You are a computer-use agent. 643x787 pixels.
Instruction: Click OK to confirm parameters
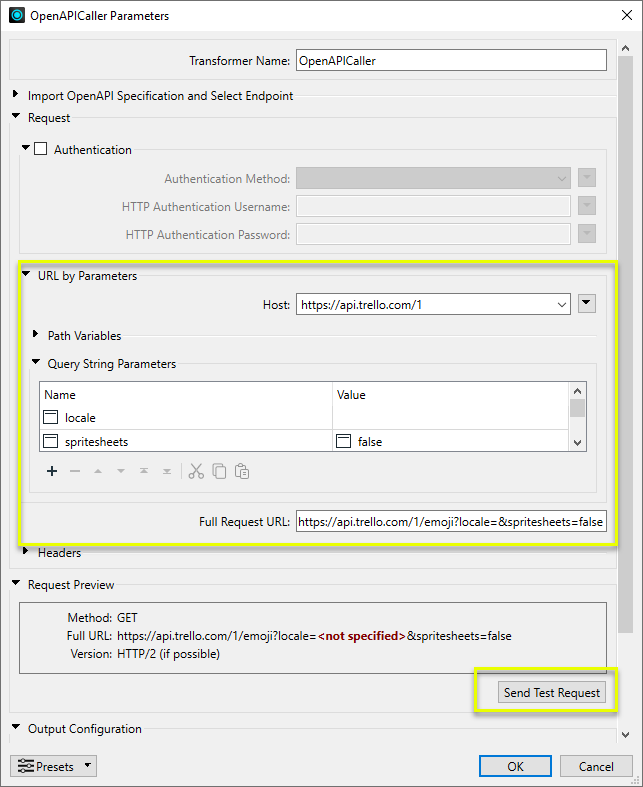pyautogui.click(x=515, y=766)
